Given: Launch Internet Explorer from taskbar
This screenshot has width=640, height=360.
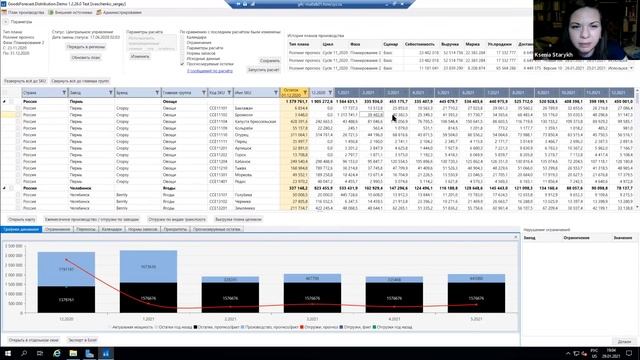Looking at the screenshot, I should (57, 353).
